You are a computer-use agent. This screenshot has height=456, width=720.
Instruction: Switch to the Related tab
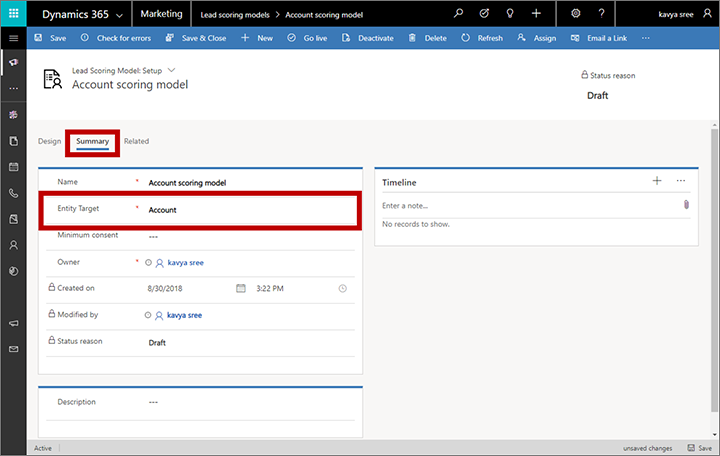click(136, 141)
